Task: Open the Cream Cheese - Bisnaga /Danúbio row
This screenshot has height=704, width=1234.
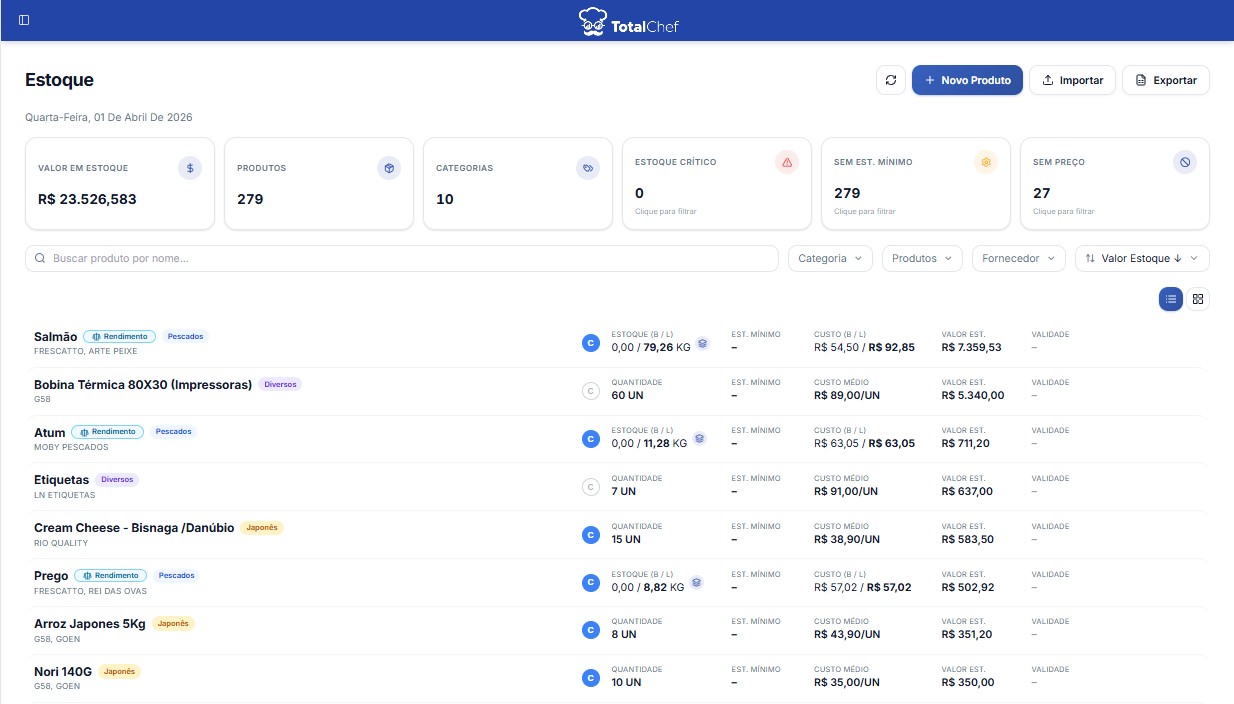Action: click(x=134, y=528)
